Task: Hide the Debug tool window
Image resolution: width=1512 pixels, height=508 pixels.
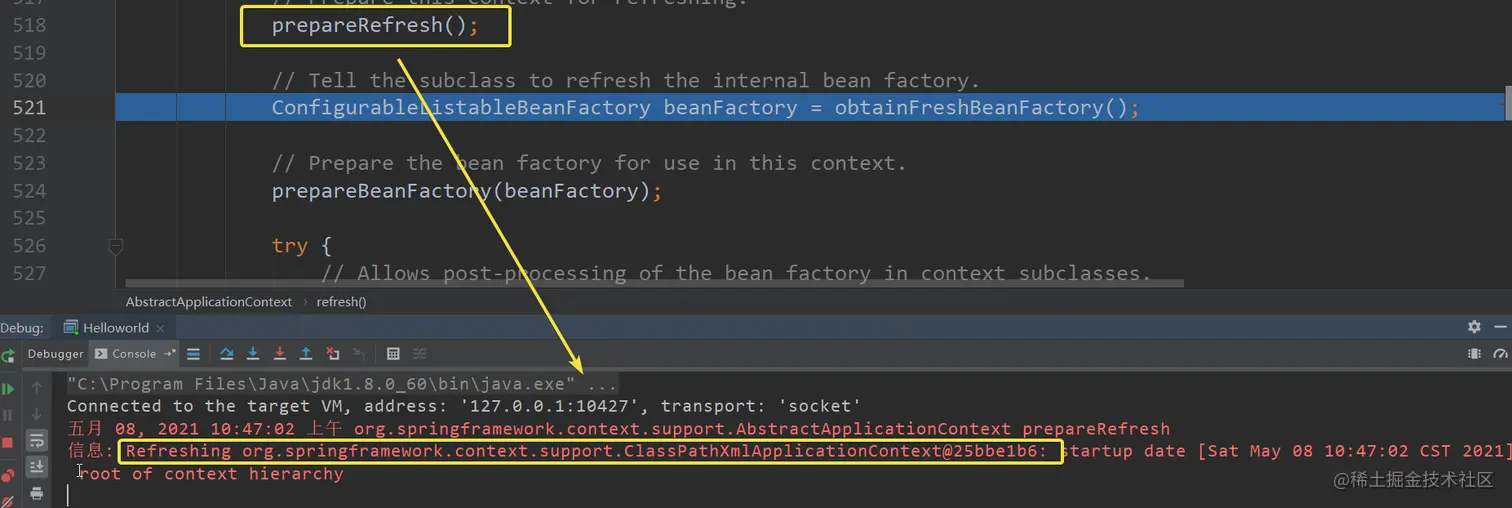Action: pos(1501,327)
